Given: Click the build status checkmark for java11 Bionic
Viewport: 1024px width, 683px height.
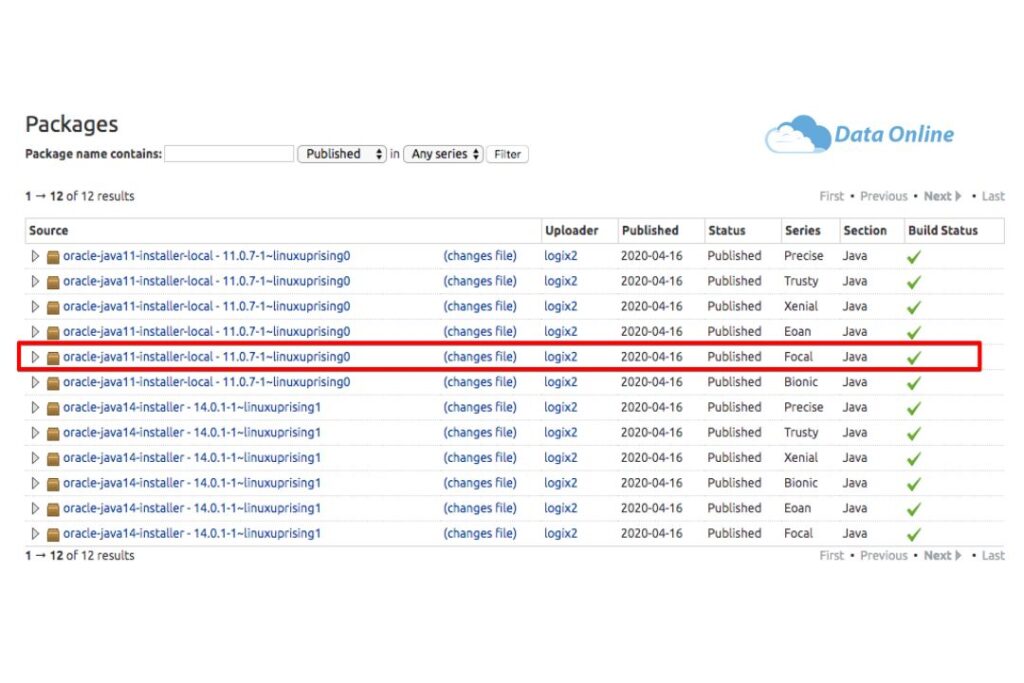Looking at the screenshot, I should tap(914, 383).
